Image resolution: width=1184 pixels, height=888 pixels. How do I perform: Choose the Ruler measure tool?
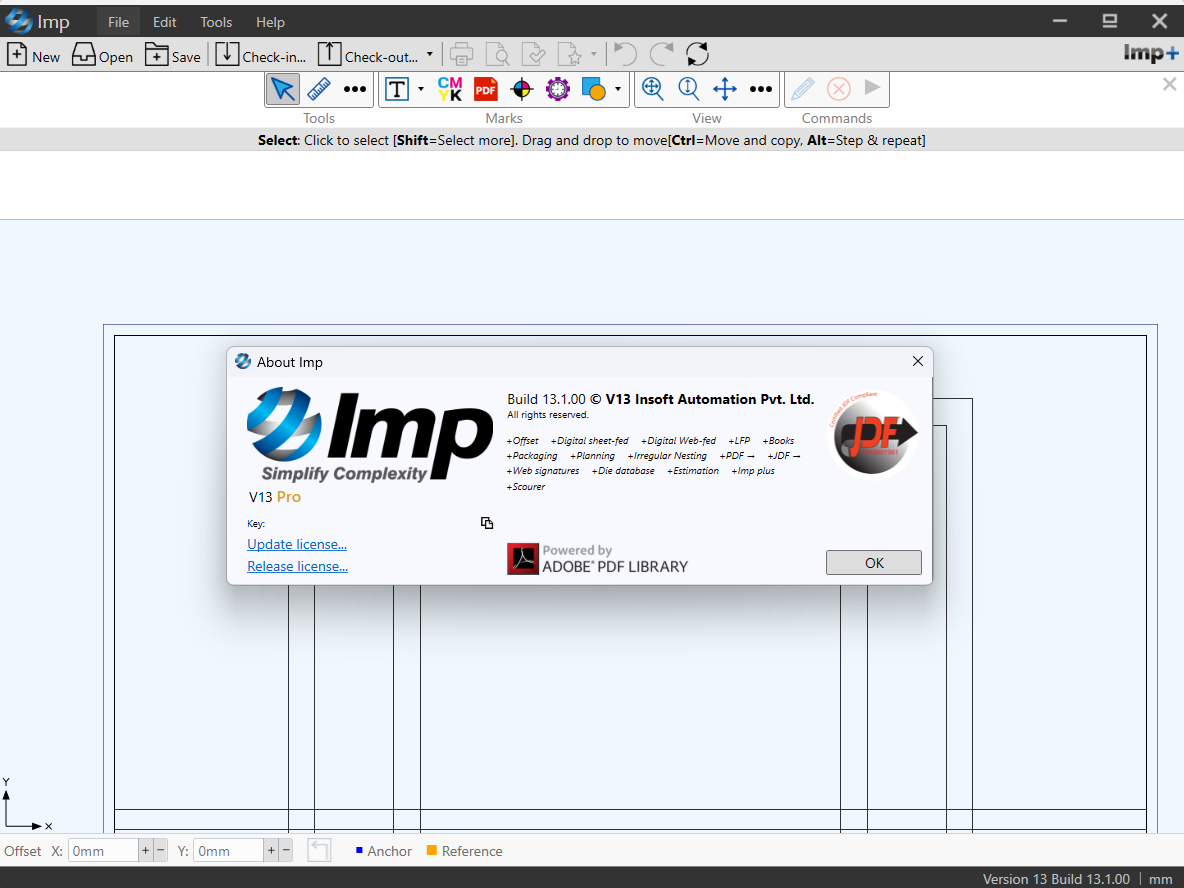point(319,89)
